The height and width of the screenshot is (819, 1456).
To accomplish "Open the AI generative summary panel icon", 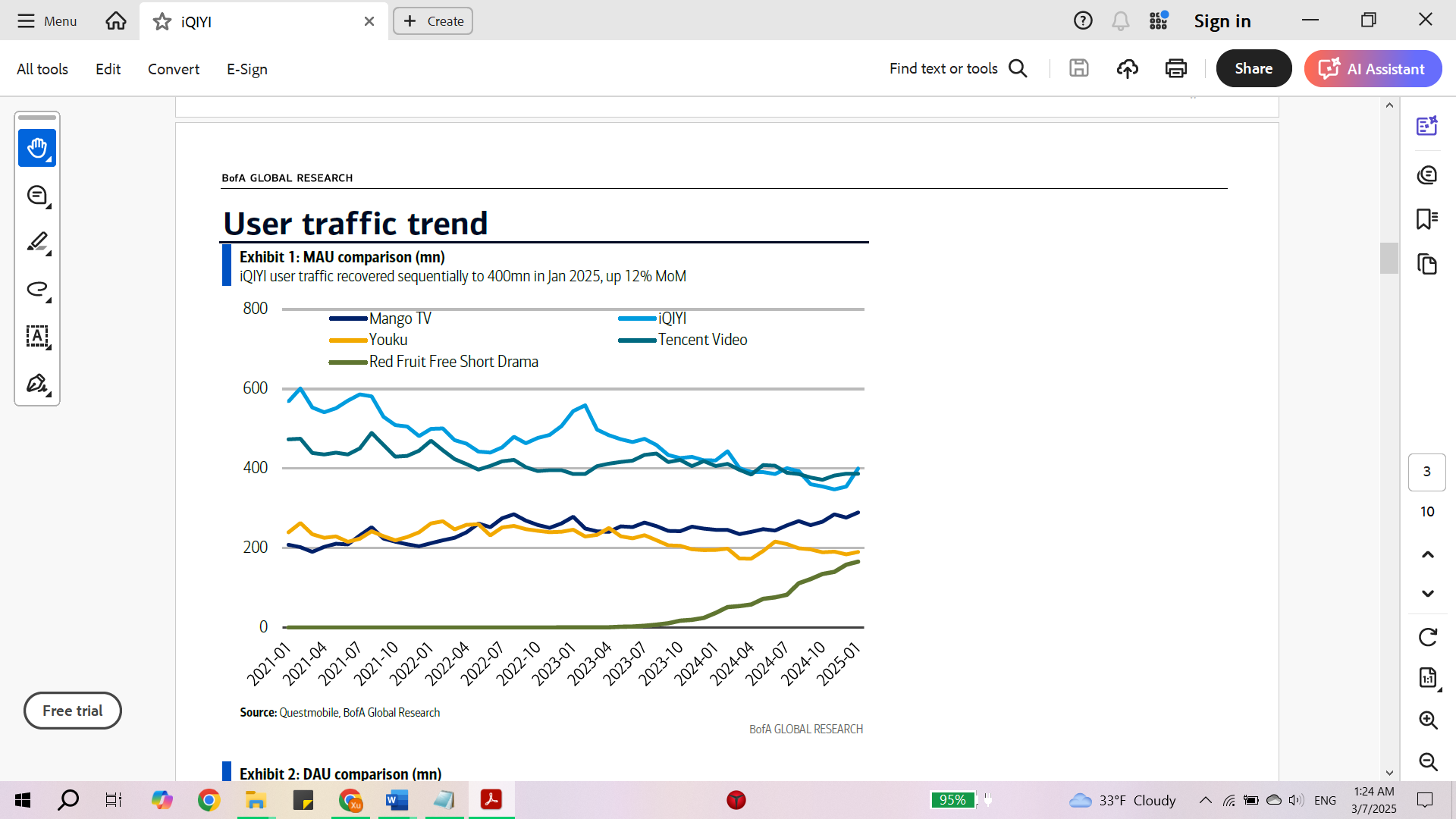I will 1427,125.
